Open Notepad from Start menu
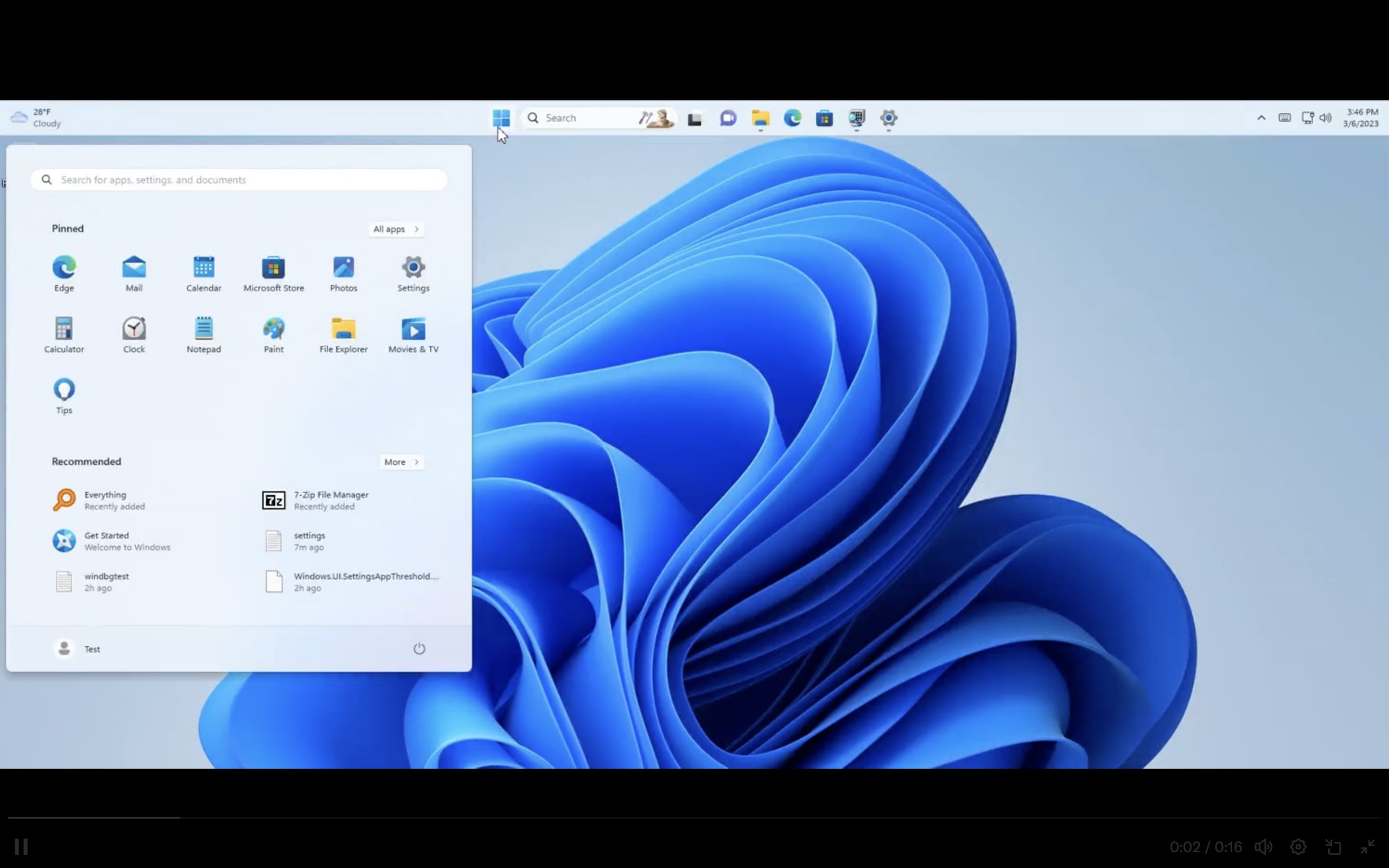This screenshot has width=1389, height=868. point(204,335)
